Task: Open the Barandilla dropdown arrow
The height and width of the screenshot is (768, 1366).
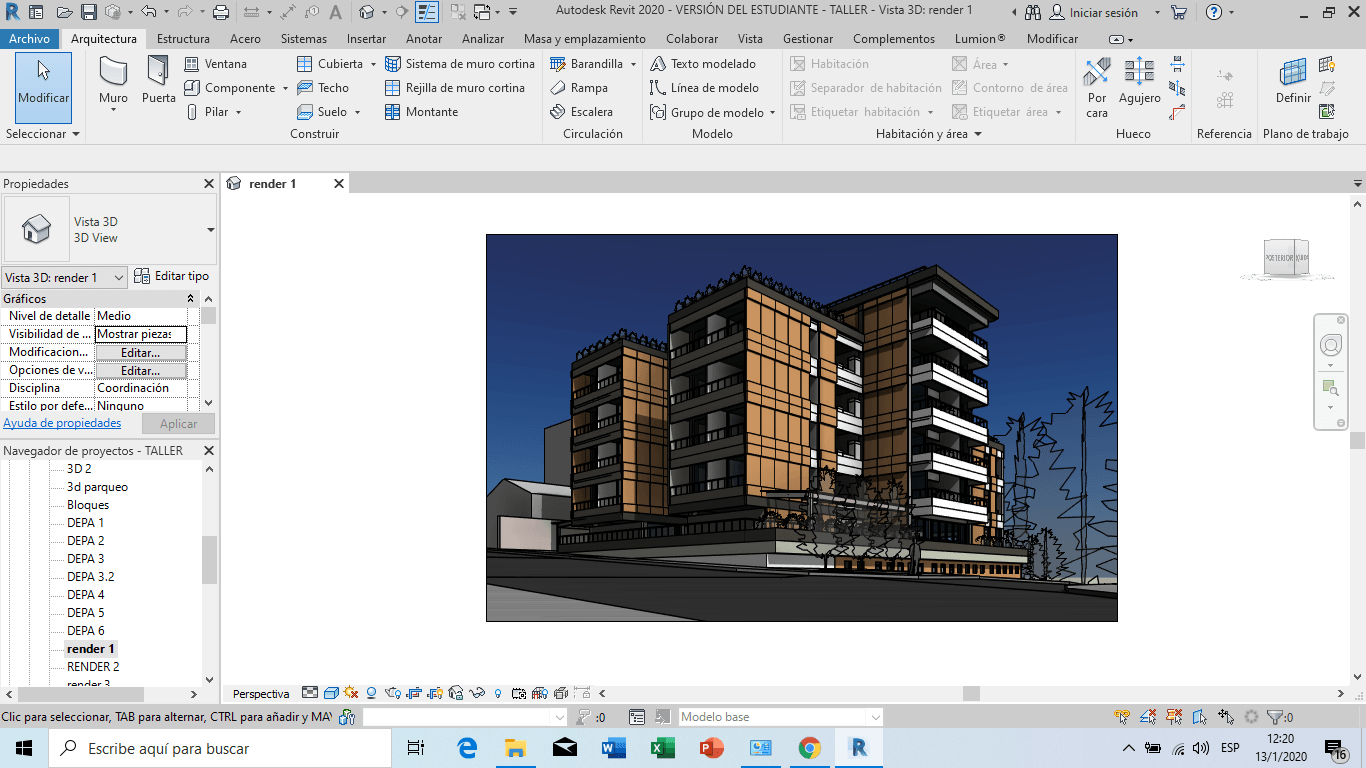Action: click(x=634, y=64)
